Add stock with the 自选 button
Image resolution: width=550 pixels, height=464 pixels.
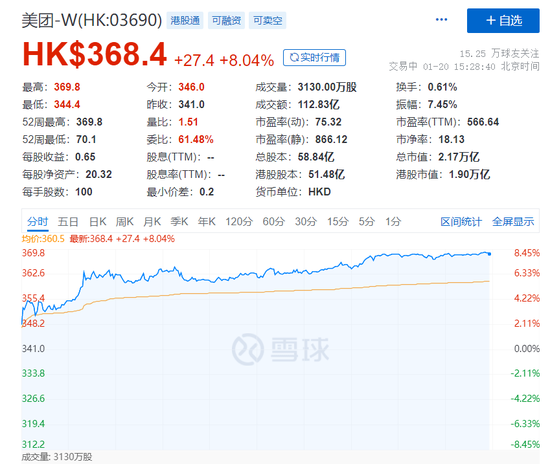pos(503,21)
